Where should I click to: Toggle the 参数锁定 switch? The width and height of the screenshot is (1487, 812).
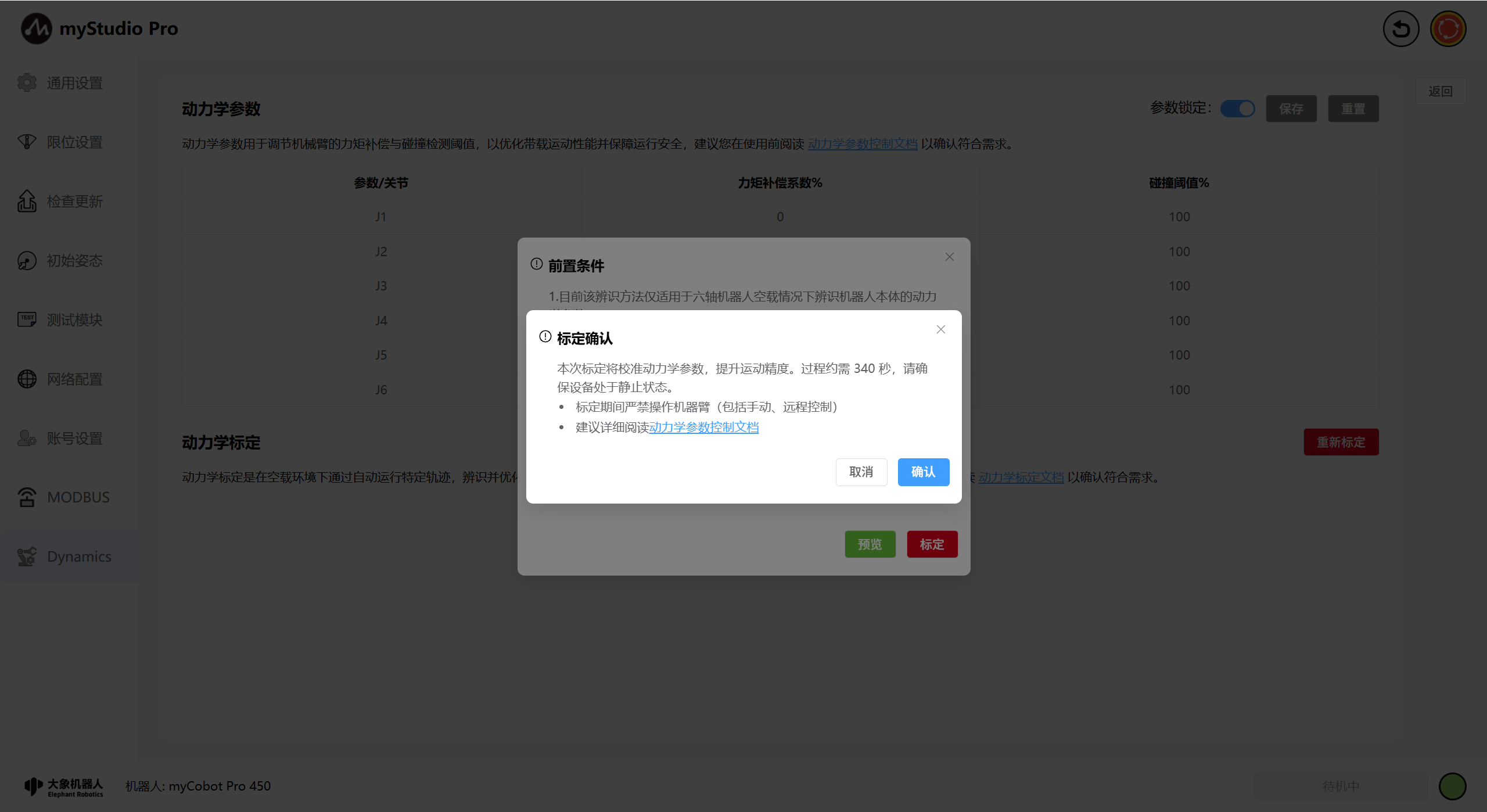tap(1237, 109)
